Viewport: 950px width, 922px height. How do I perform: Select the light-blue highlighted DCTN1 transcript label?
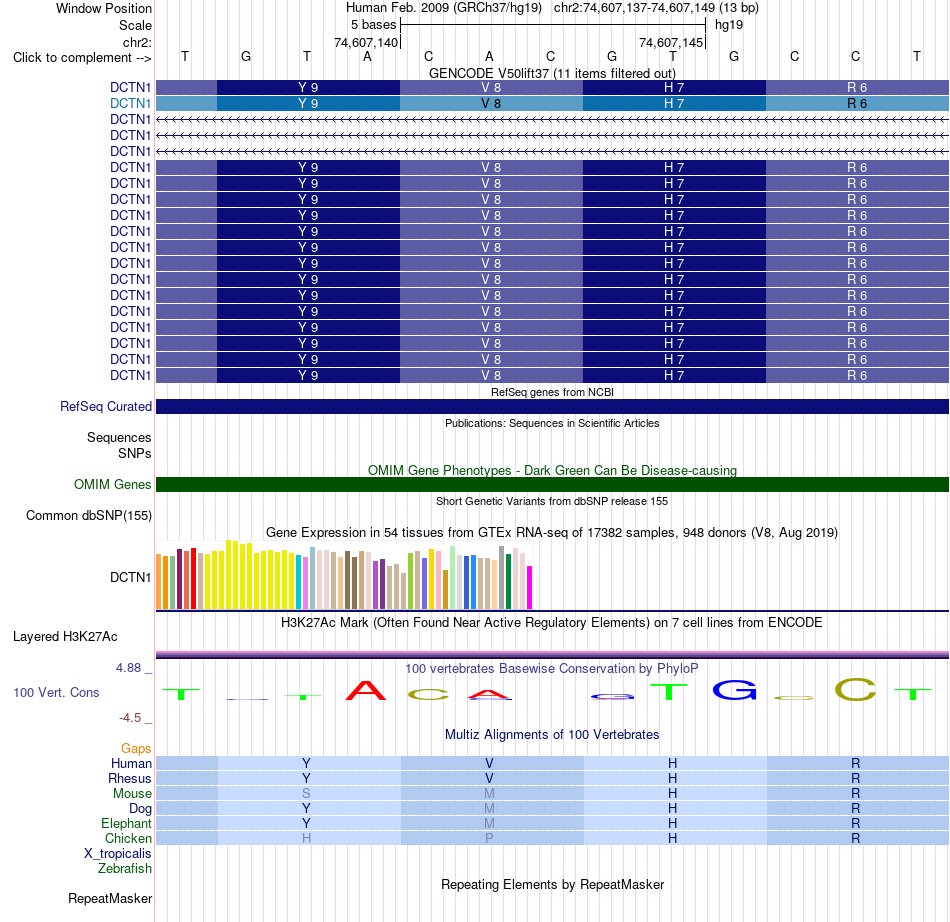[130, 104]
